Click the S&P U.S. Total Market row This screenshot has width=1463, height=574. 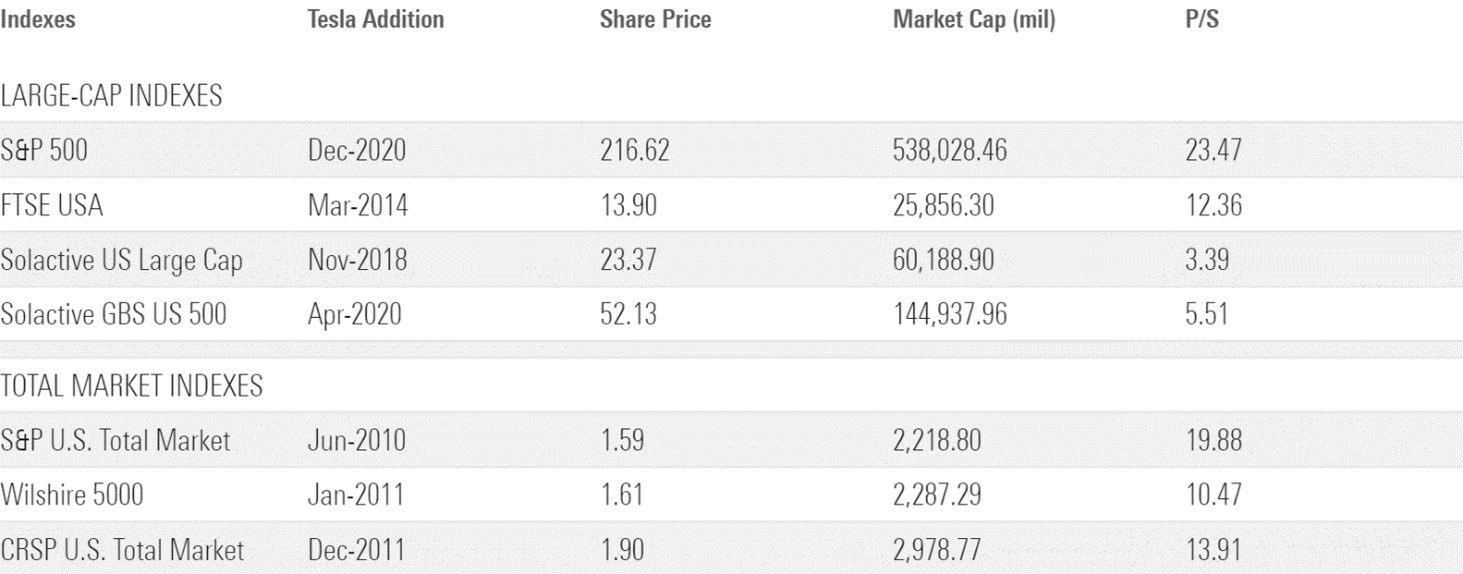point(115,440)
